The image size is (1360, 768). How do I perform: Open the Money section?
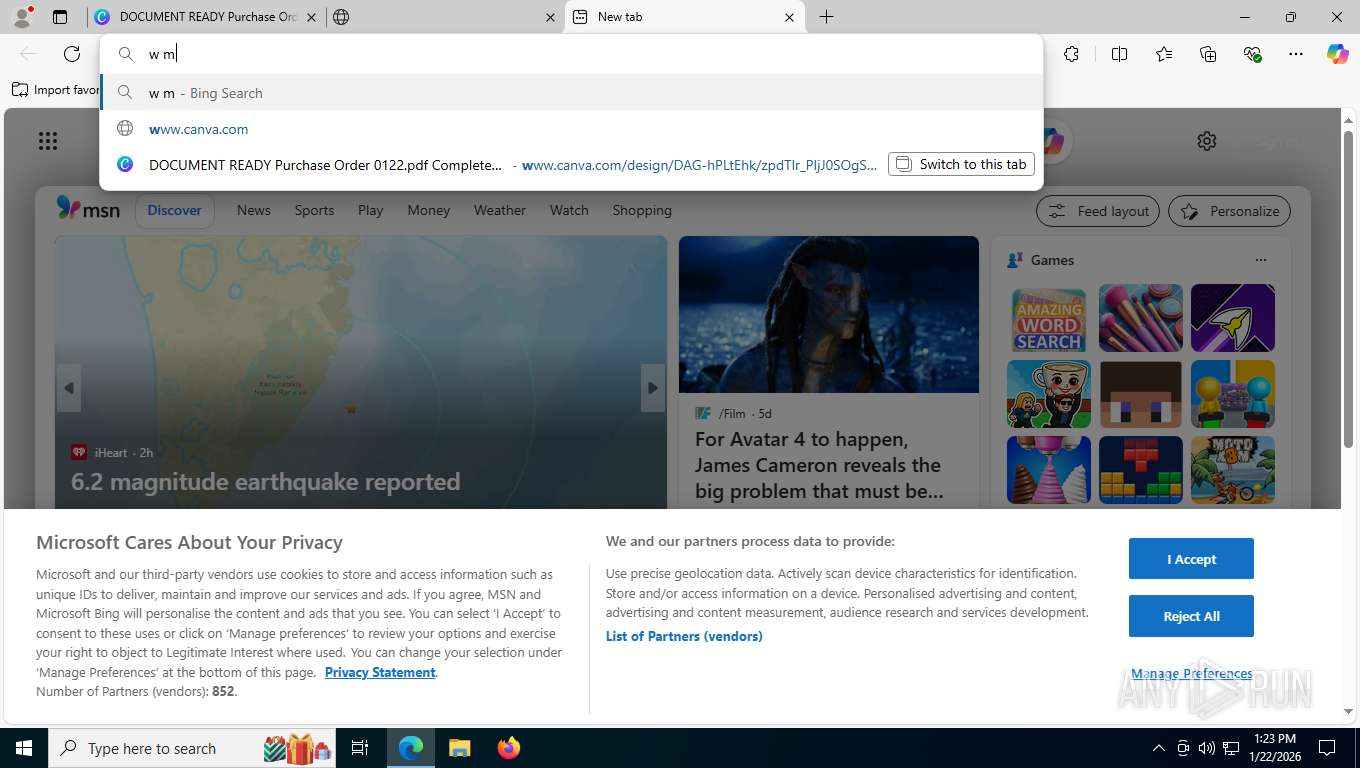[428, 210]
